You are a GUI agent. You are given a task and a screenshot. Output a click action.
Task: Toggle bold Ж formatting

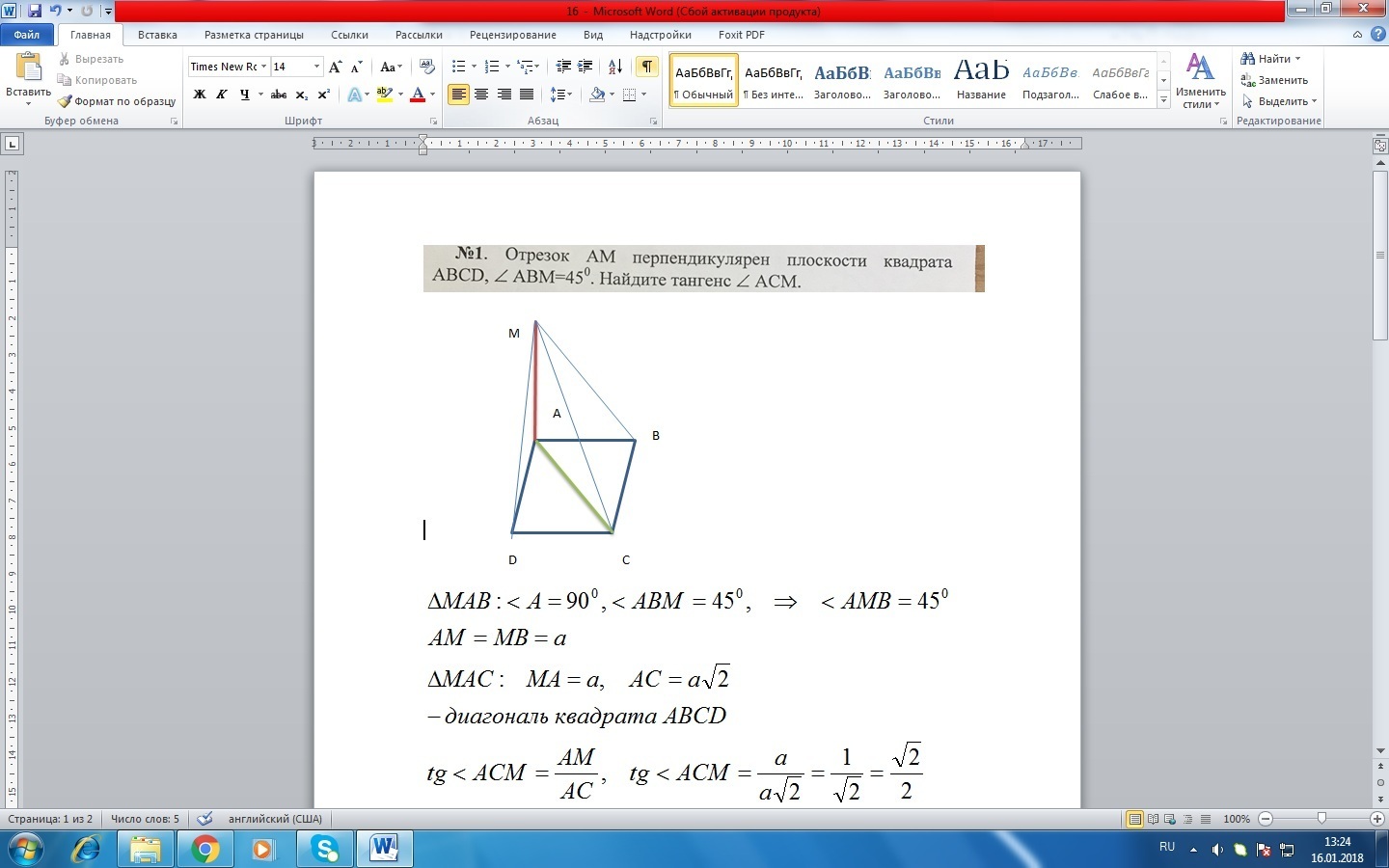pos(200,95)
